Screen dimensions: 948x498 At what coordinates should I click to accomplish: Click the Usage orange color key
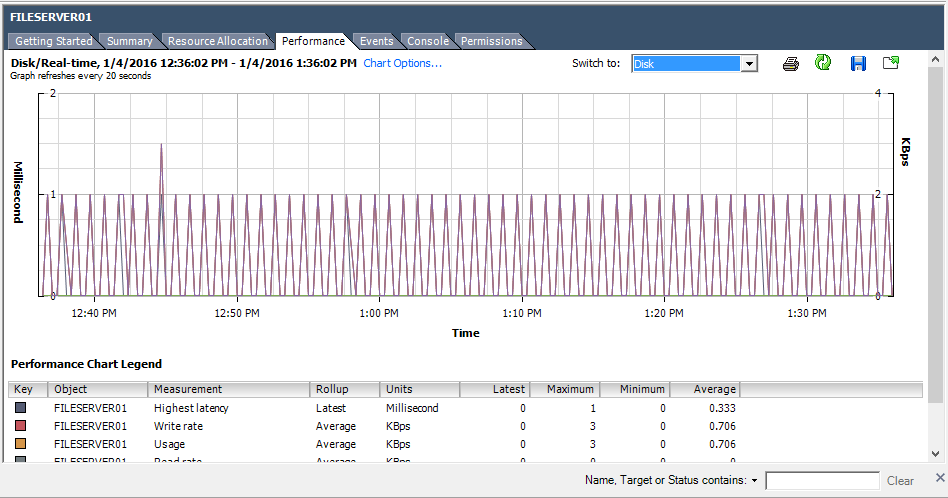coord(21,444)
